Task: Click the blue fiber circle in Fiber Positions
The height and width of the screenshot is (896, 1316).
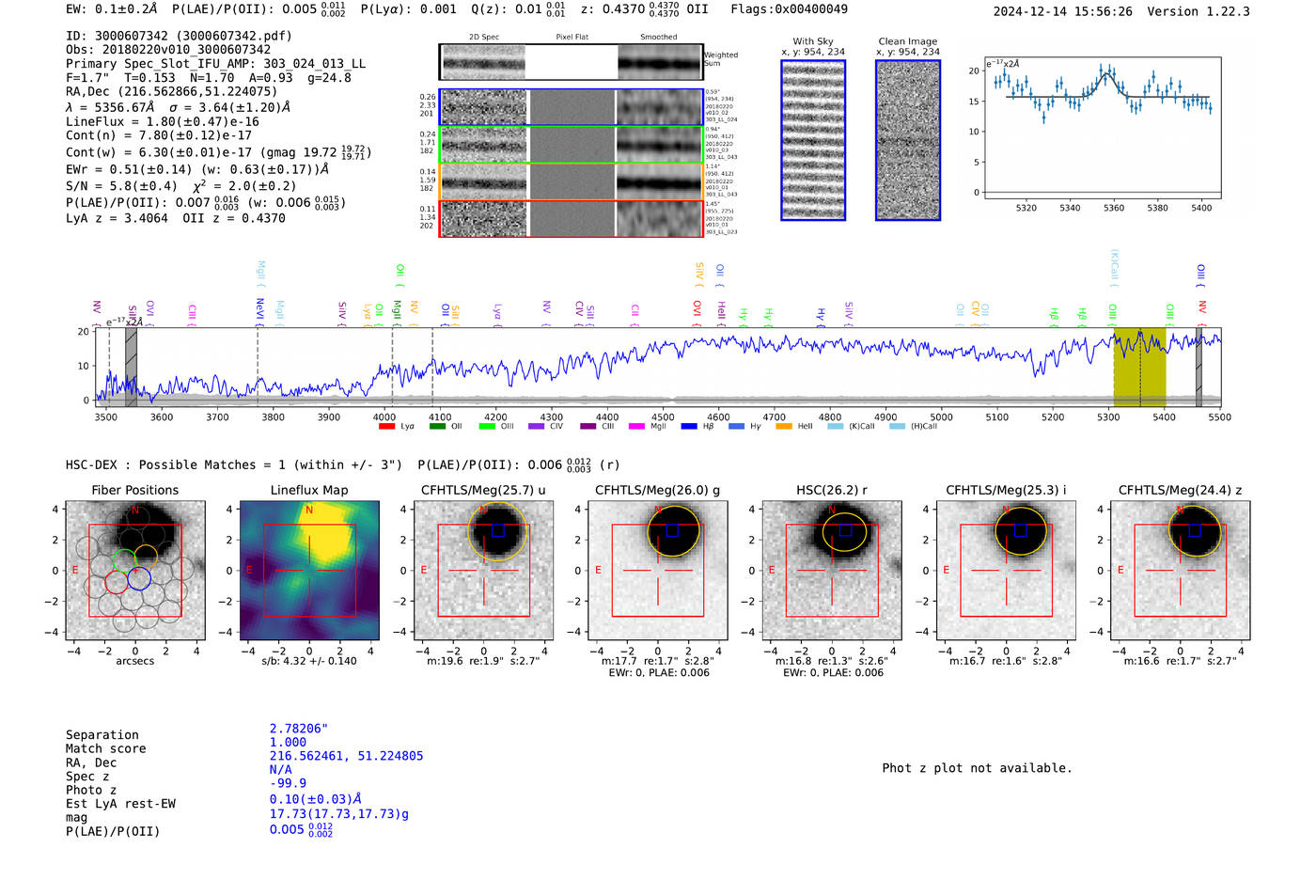Action: pyautogui.click(x=139, y=579)
